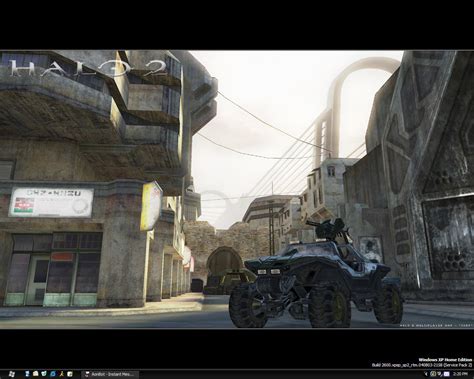The width and height of the screenshot is (474, 379).
Task: Open the first blue quick launch icon beside Start
Action: 27,374
